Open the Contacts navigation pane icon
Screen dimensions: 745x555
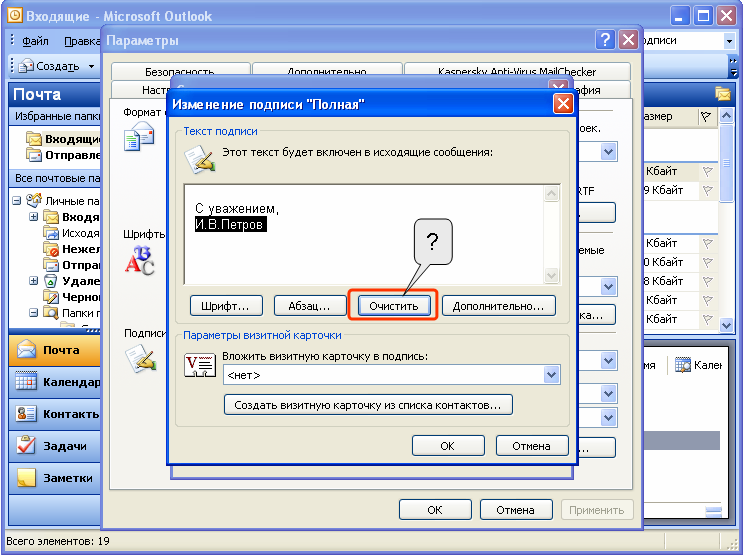tap(26, 414)
